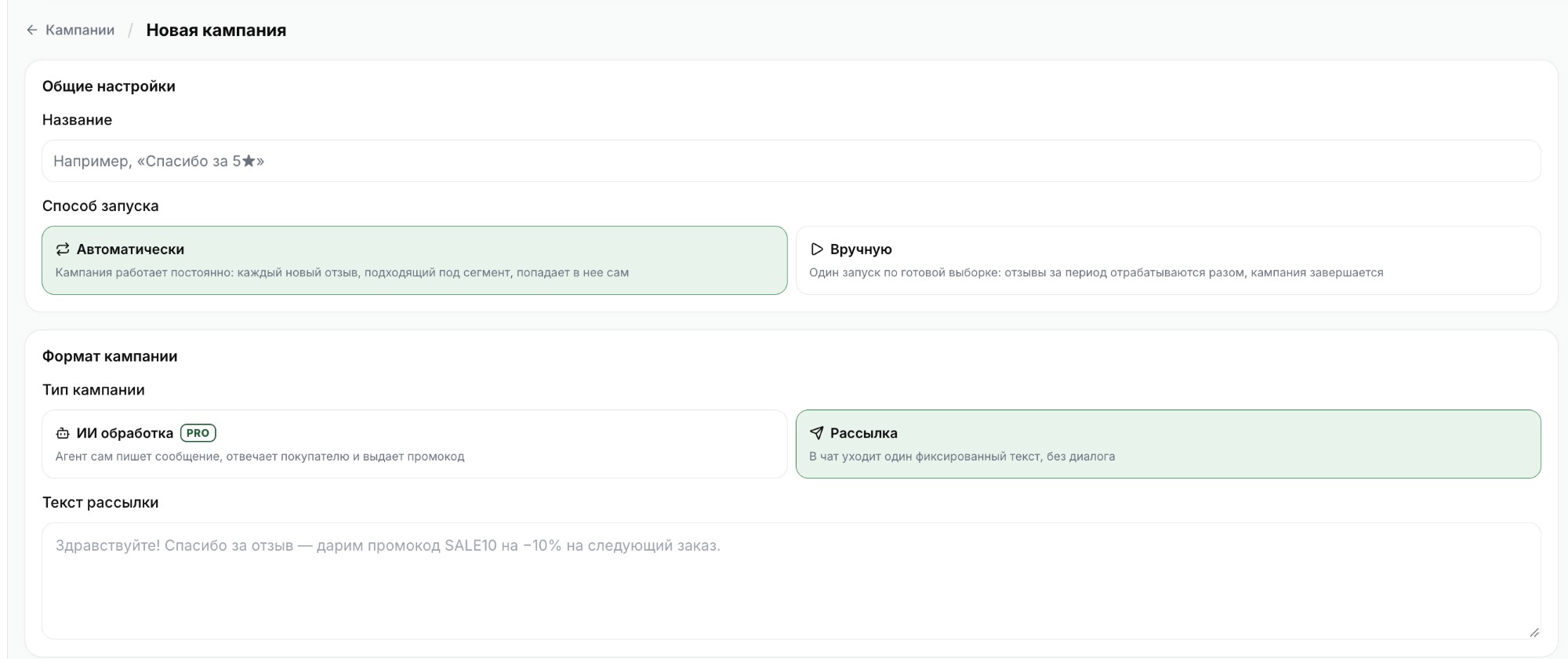Select the Автоматически launch method
This screenshot has height=659, width=1568.
[414, 260]
